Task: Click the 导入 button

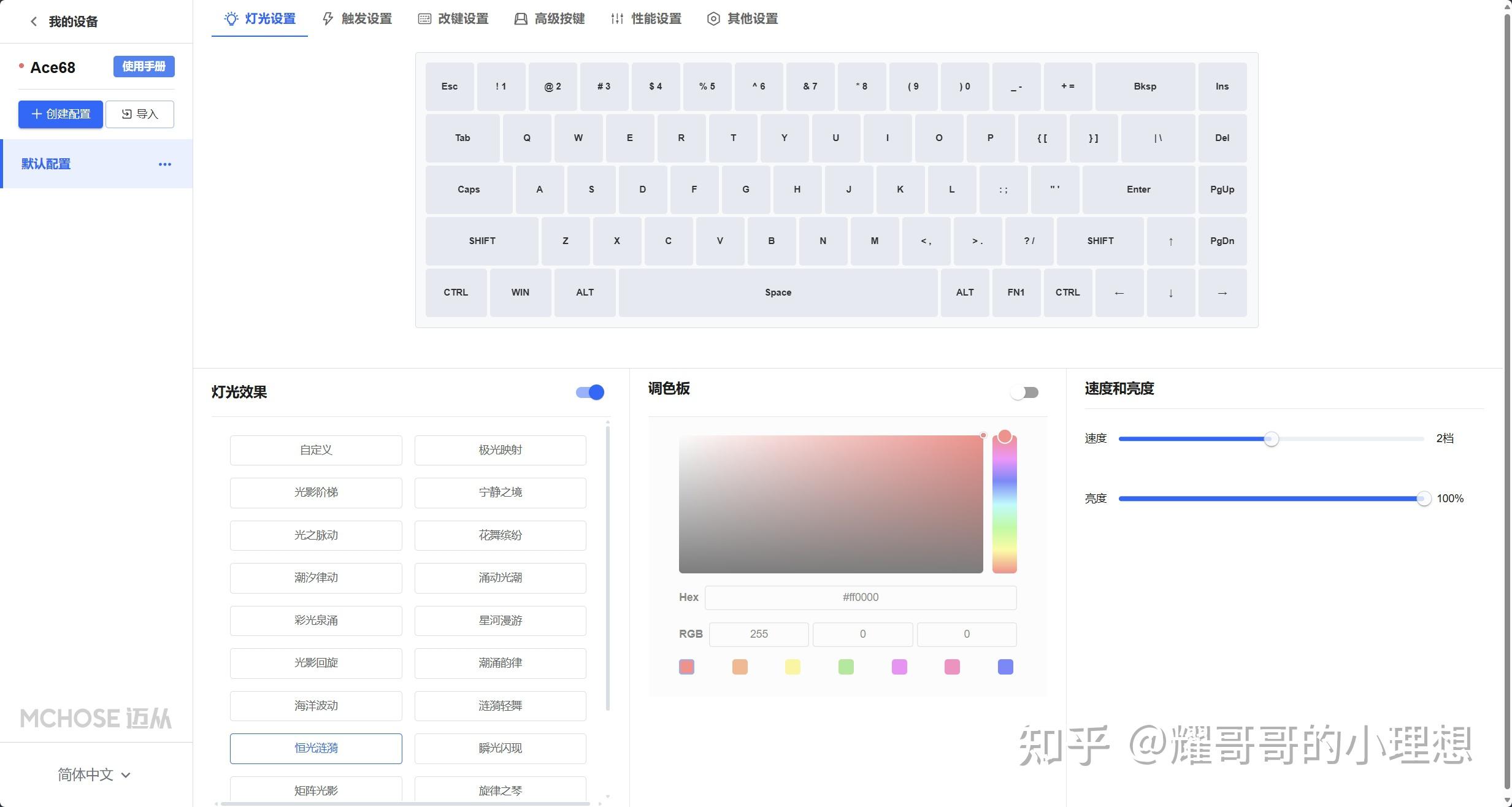Action: point(140,114)
